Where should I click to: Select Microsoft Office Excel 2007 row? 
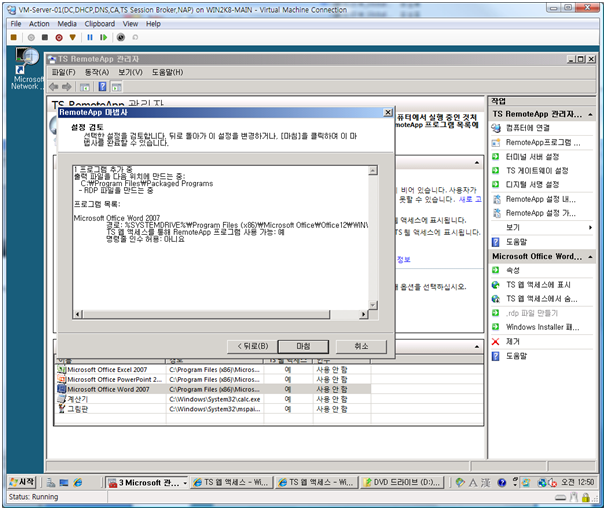[214, 370]
